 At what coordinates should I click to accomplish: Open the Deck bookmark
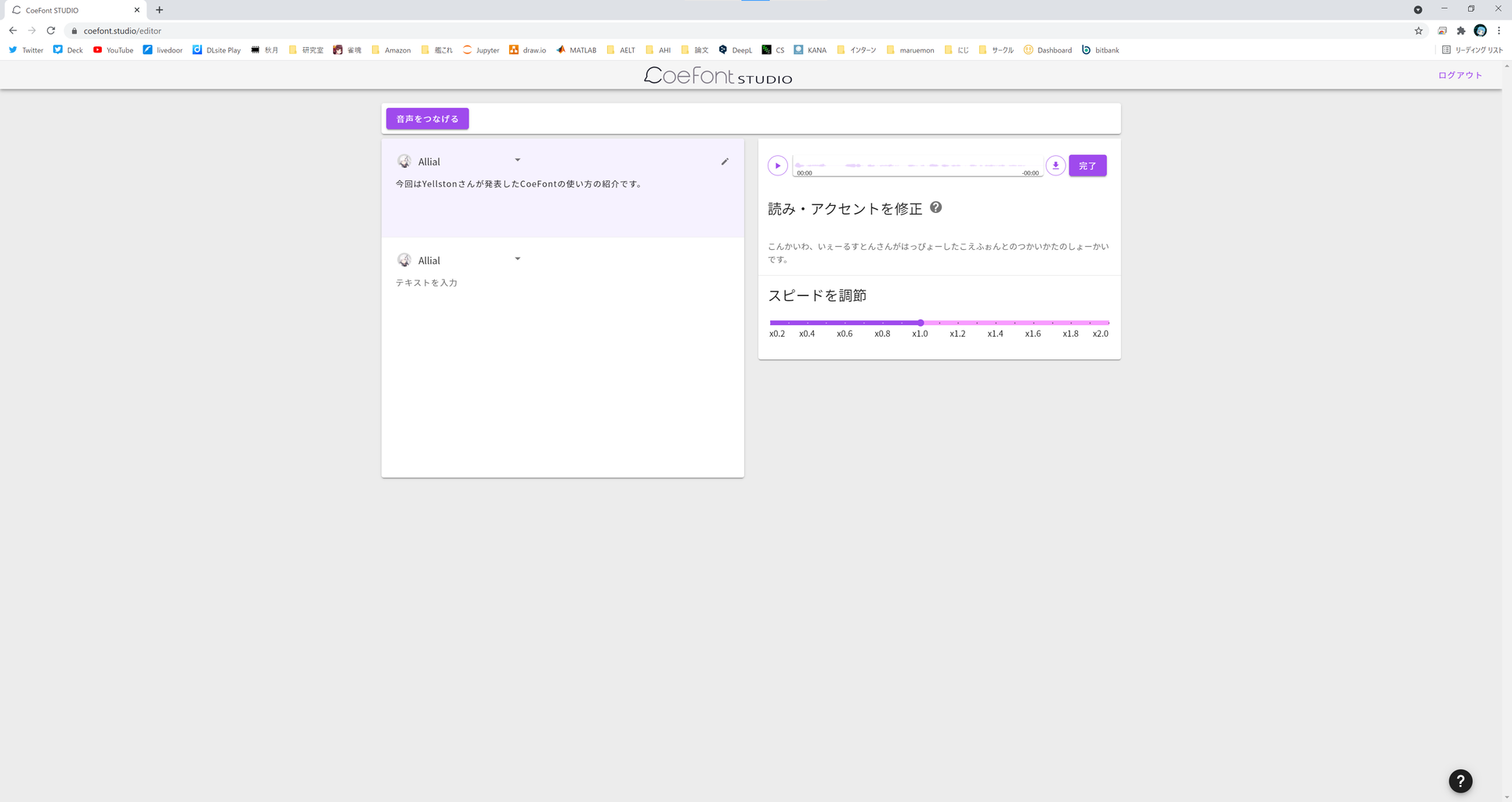(67, 50)
